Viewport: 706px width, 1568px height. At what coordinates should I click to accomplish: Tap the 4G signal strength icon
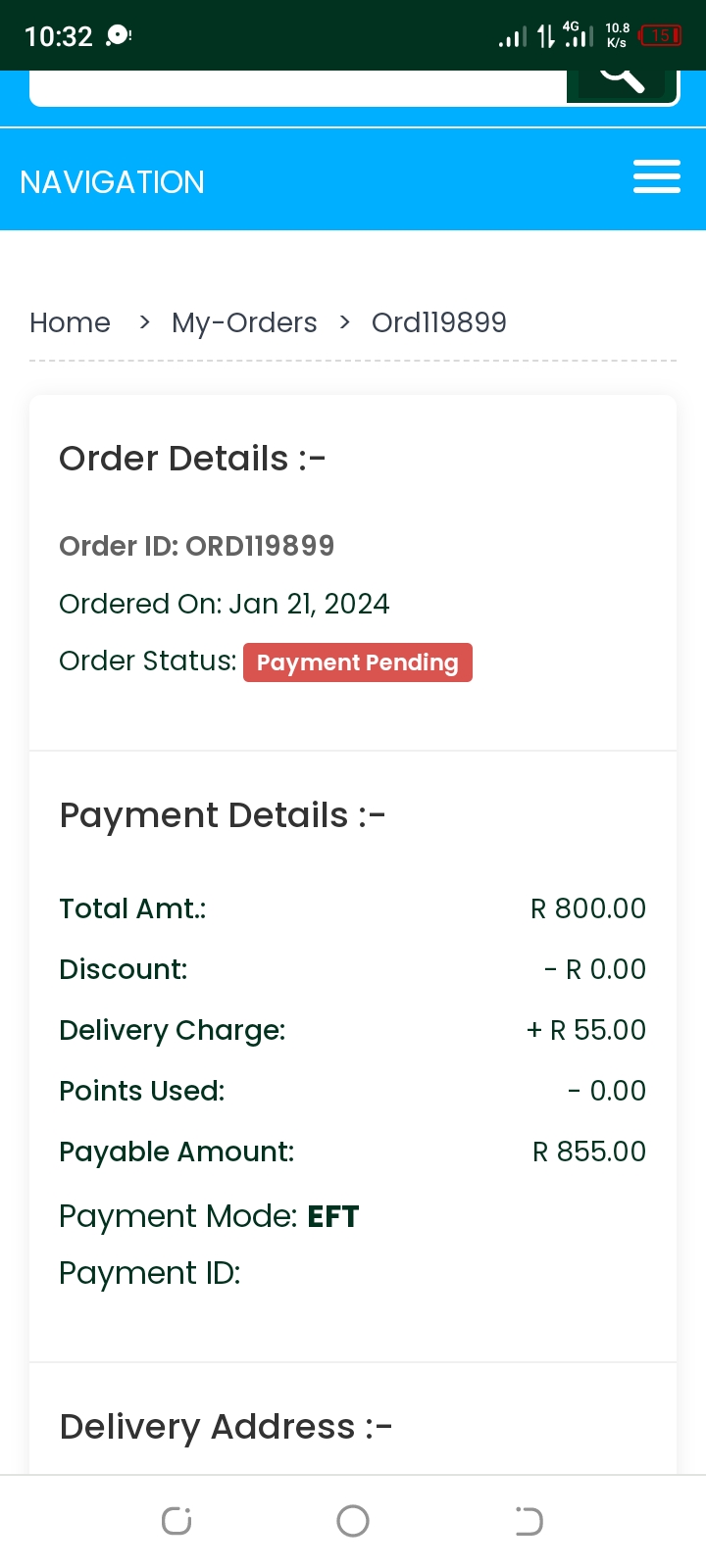(579, 36)
